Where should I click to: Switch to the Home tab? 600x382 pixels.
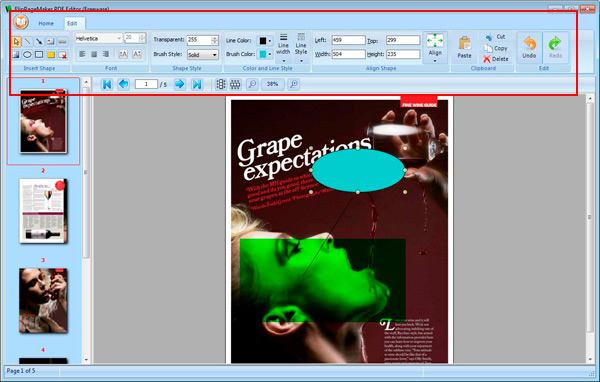[x=46, y=23]
